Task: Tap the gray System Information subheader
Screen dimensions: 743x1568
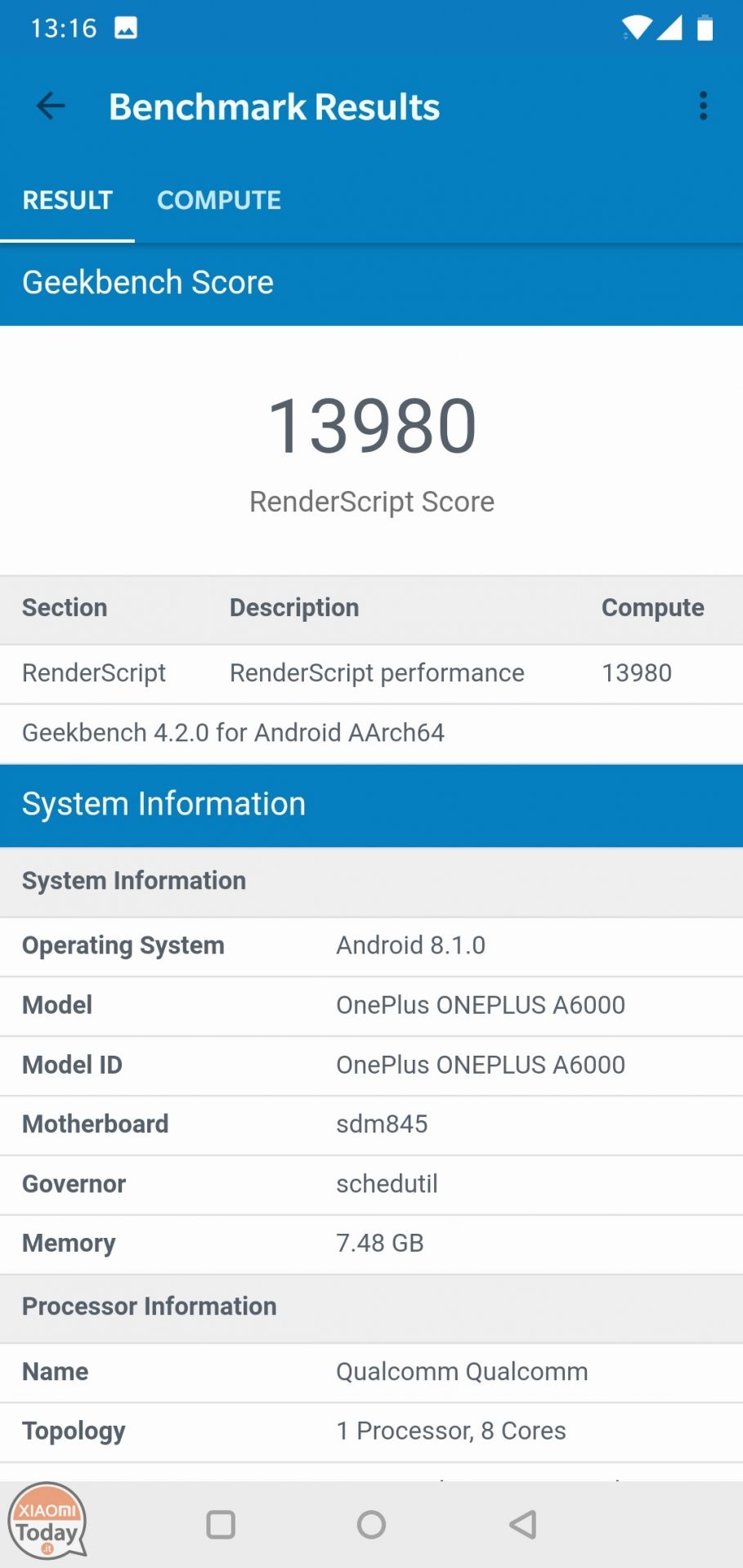Action: pos(371,882)
